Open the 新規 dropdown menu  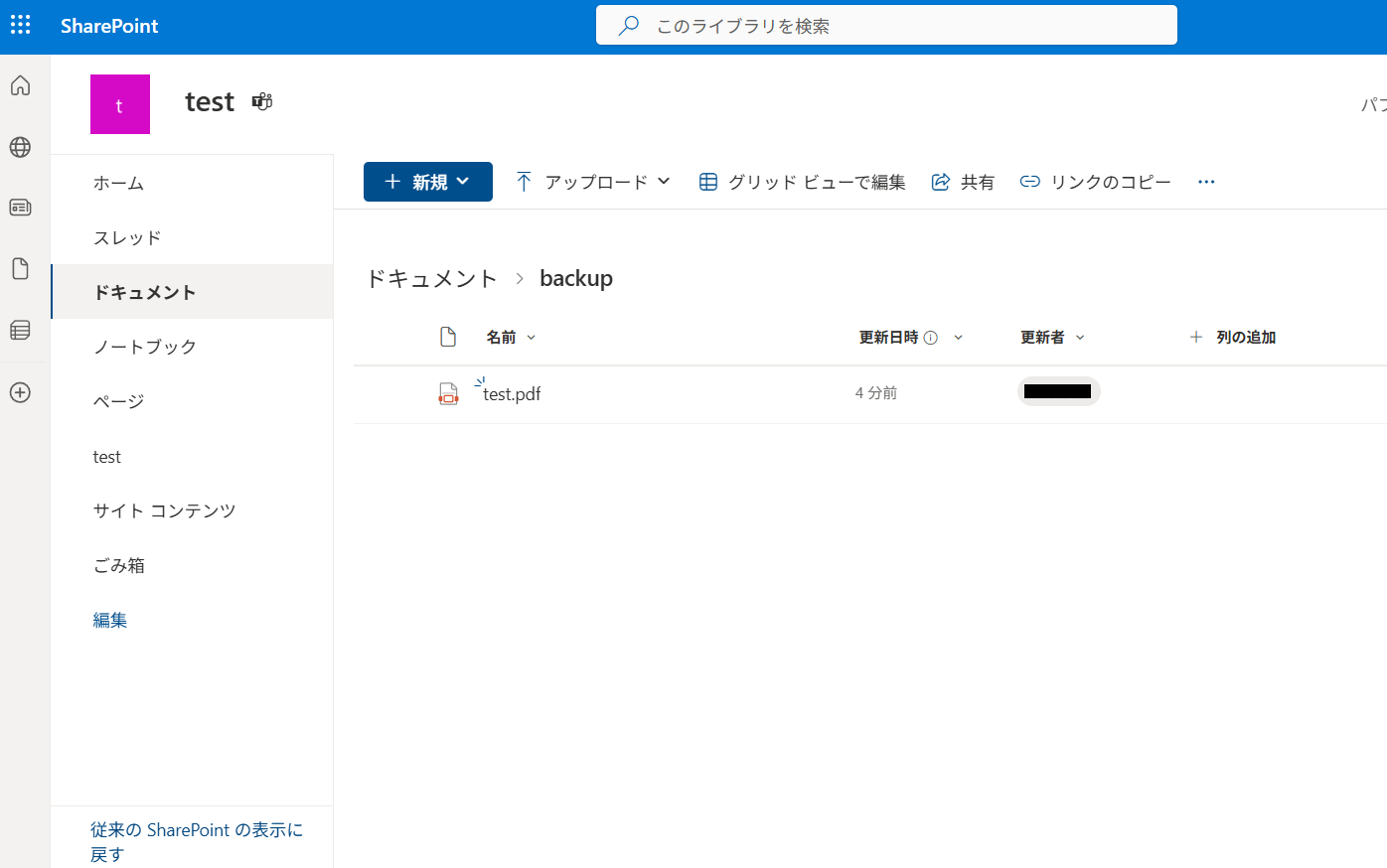click(427, 182)
